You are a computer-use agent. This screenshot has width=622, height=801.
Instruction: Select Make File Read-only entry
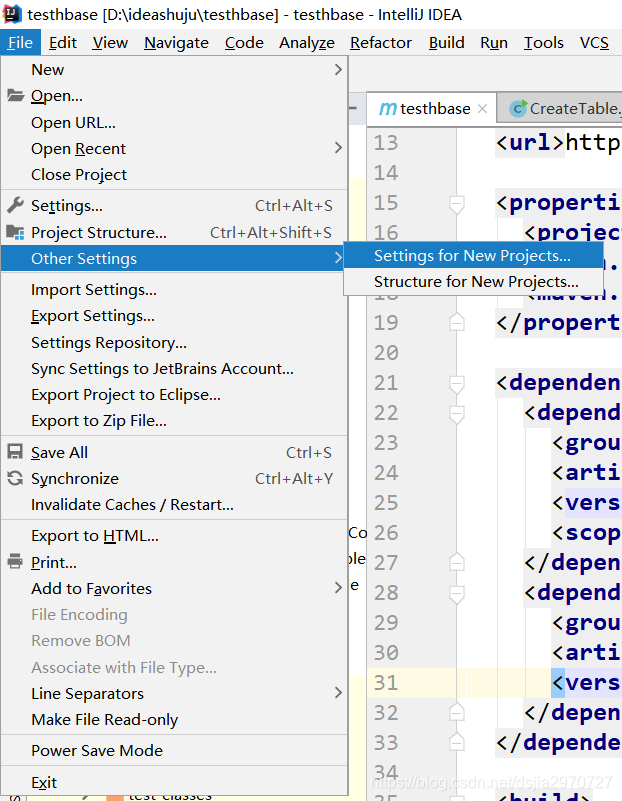pos(174,719)
